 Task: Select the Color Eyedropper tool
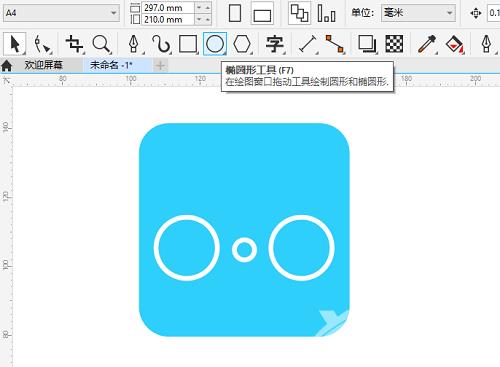pos(427,44)
